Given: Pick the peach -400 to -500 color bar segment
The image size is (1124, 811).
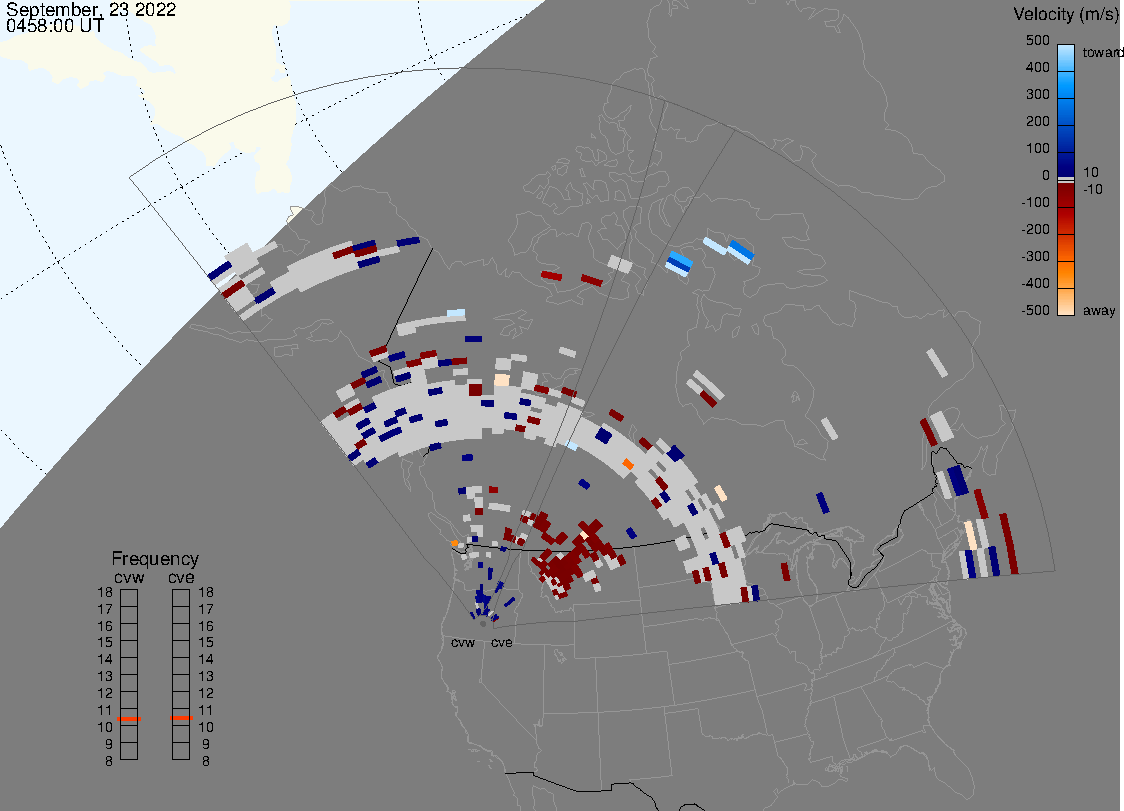Looking at the screenshot, I should coord(1066,302).
